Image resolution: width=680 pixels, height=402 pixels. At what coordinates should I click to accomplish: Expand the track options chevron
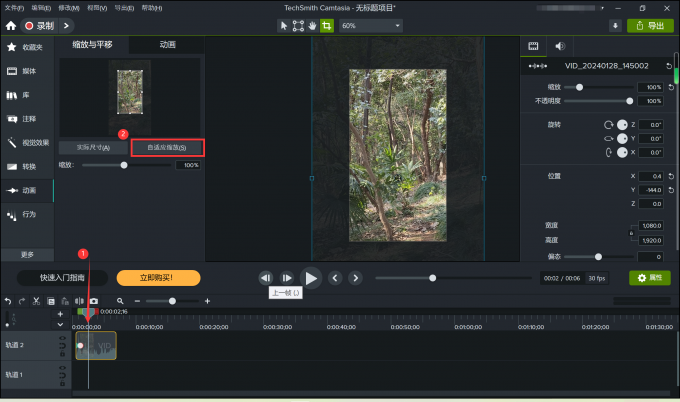[x=60, y=324]
